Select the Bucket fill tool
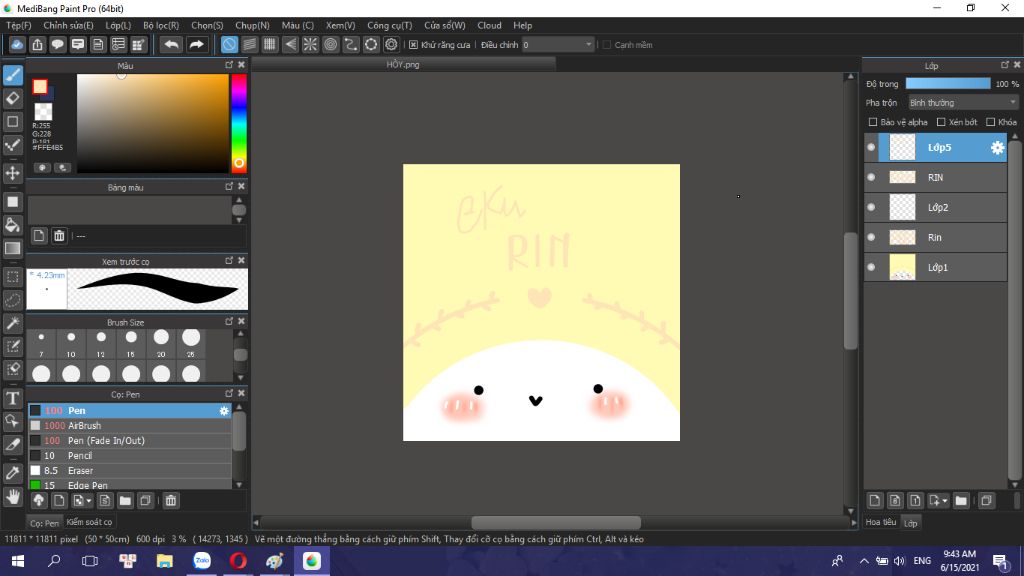Viewport: 1024px width, 576px height. (x=13, y=225)
